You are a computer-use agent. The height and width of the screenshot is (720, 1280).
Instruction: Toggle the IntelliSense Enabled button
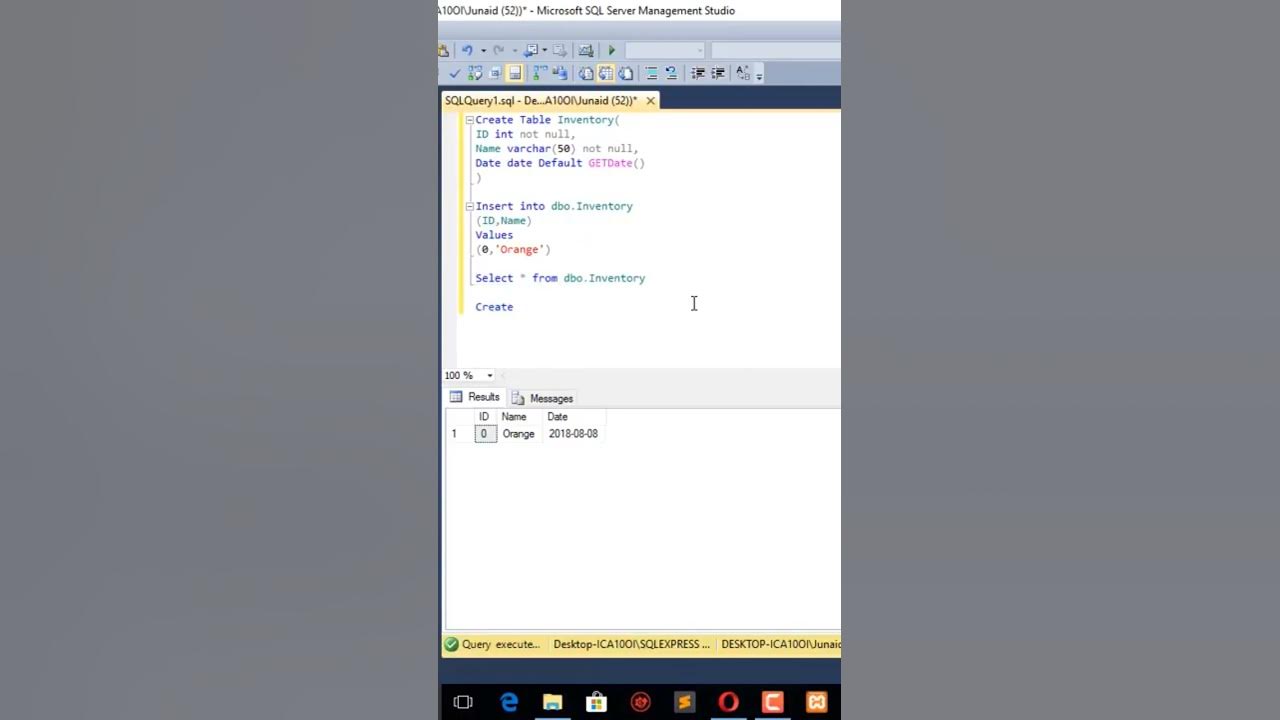[x=515, y=73]
